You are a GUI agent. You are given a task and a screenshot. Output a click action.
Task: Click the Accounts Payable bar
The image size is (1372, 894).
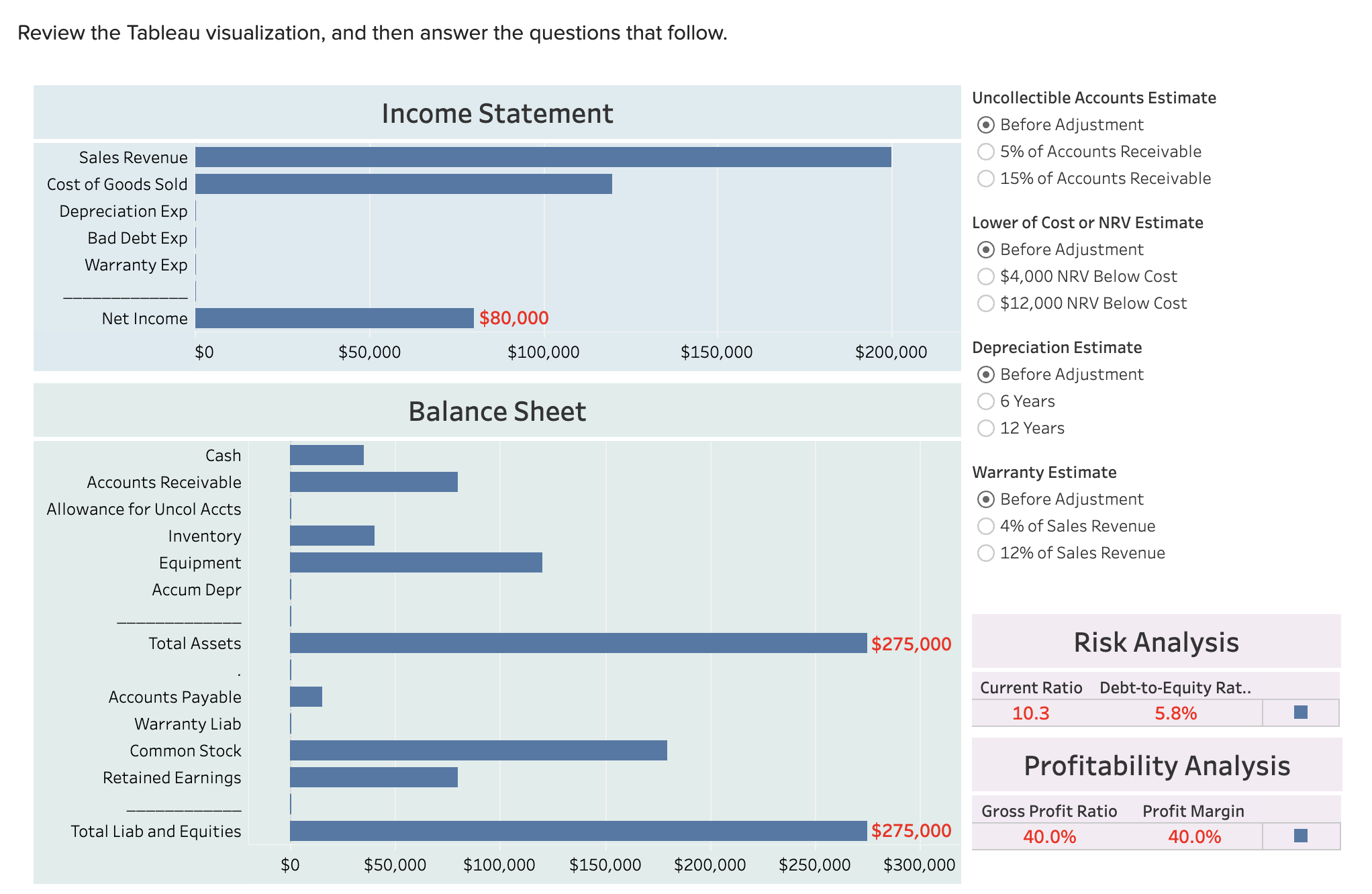[305, 697]
